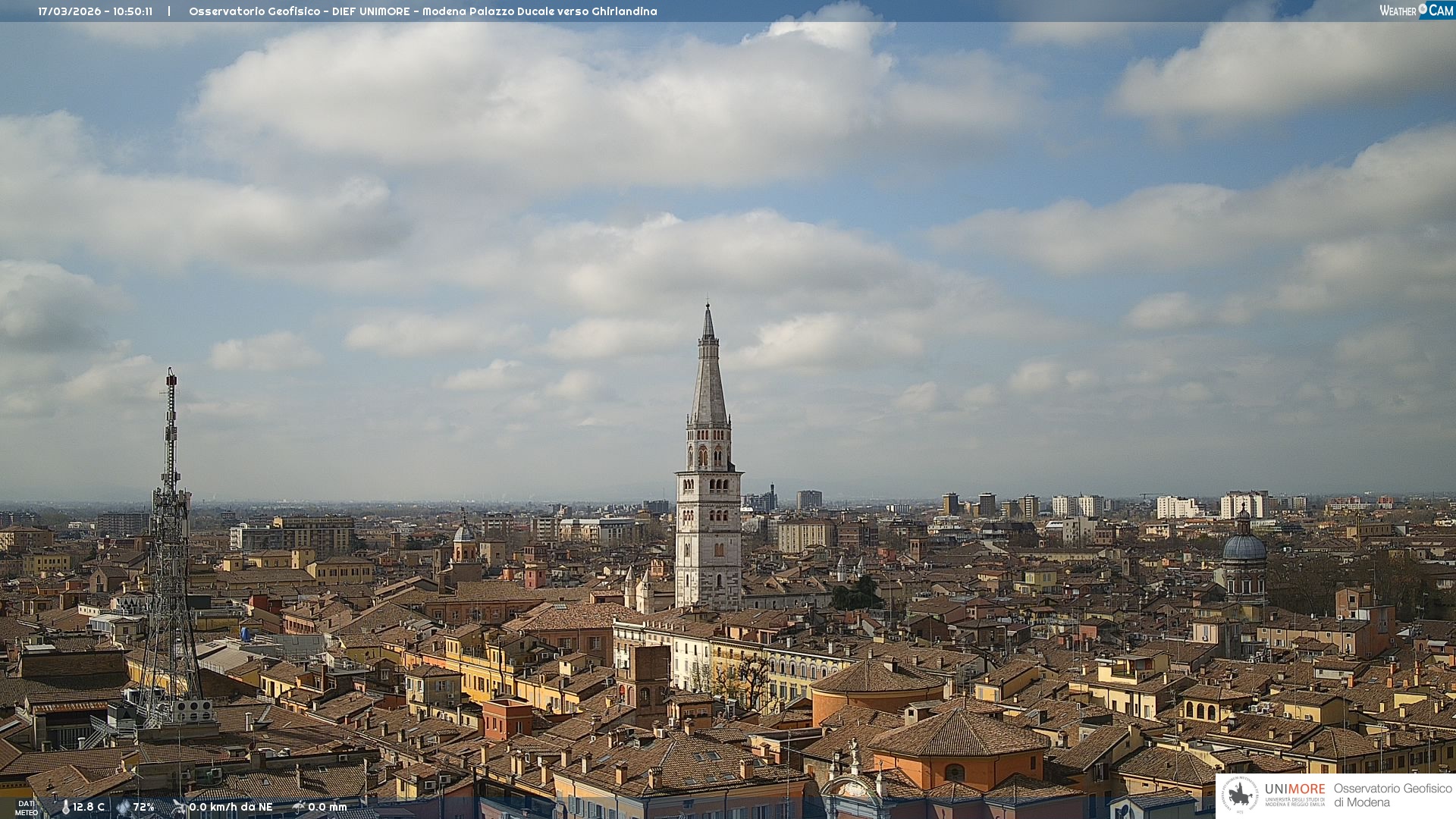Click the humidity water drops icon
Image resolution: width=1456 pixels, height=819 pixels.
tap(123, 808)
